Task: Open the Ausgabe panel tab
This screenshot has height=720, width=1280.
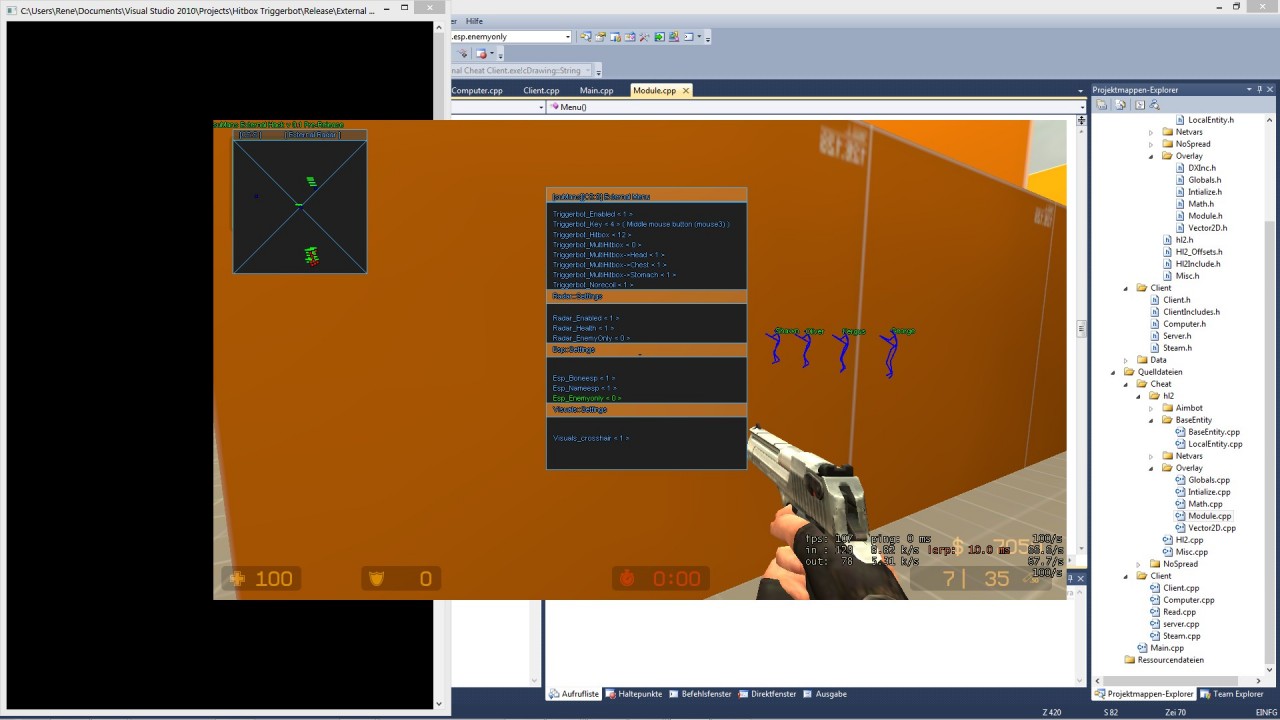Action: pos(825,694)
